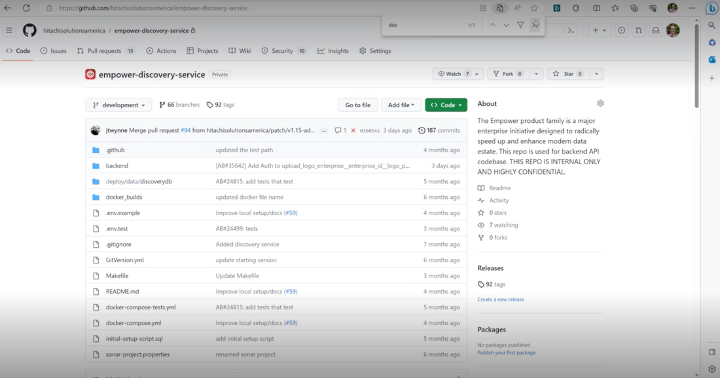Viewport: 720px width, 378px height.
Task: Open the Read aloud icon in address bar
Action: pos(517,8)
